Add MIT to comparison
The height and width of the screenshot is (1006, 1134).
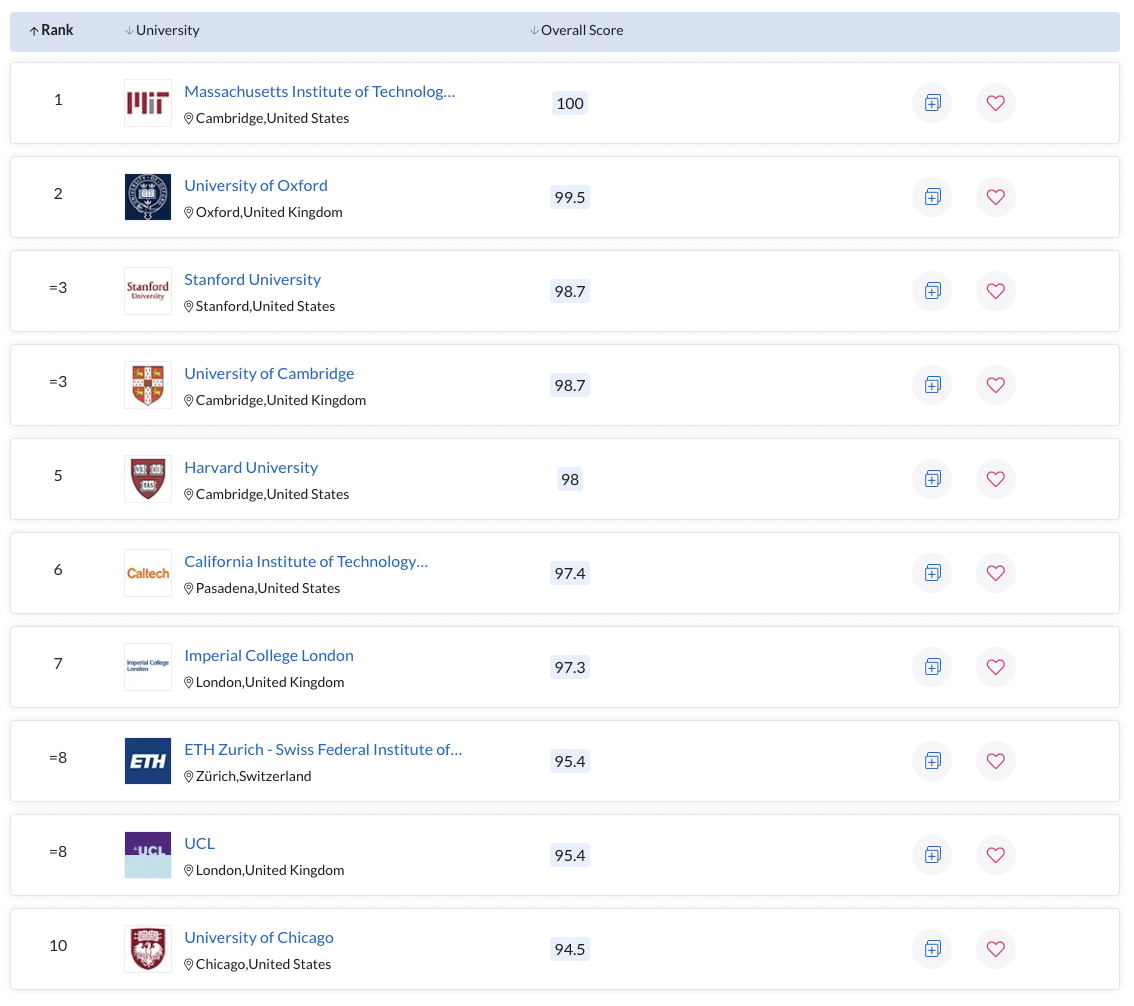pos(931,103)
